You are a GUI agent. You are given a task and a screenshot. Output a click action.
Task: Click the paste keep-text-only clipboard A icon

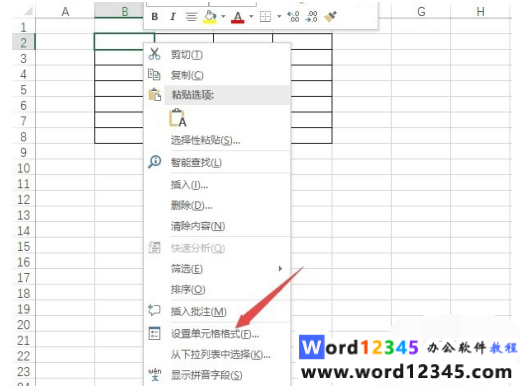click(x=178, y=118)
